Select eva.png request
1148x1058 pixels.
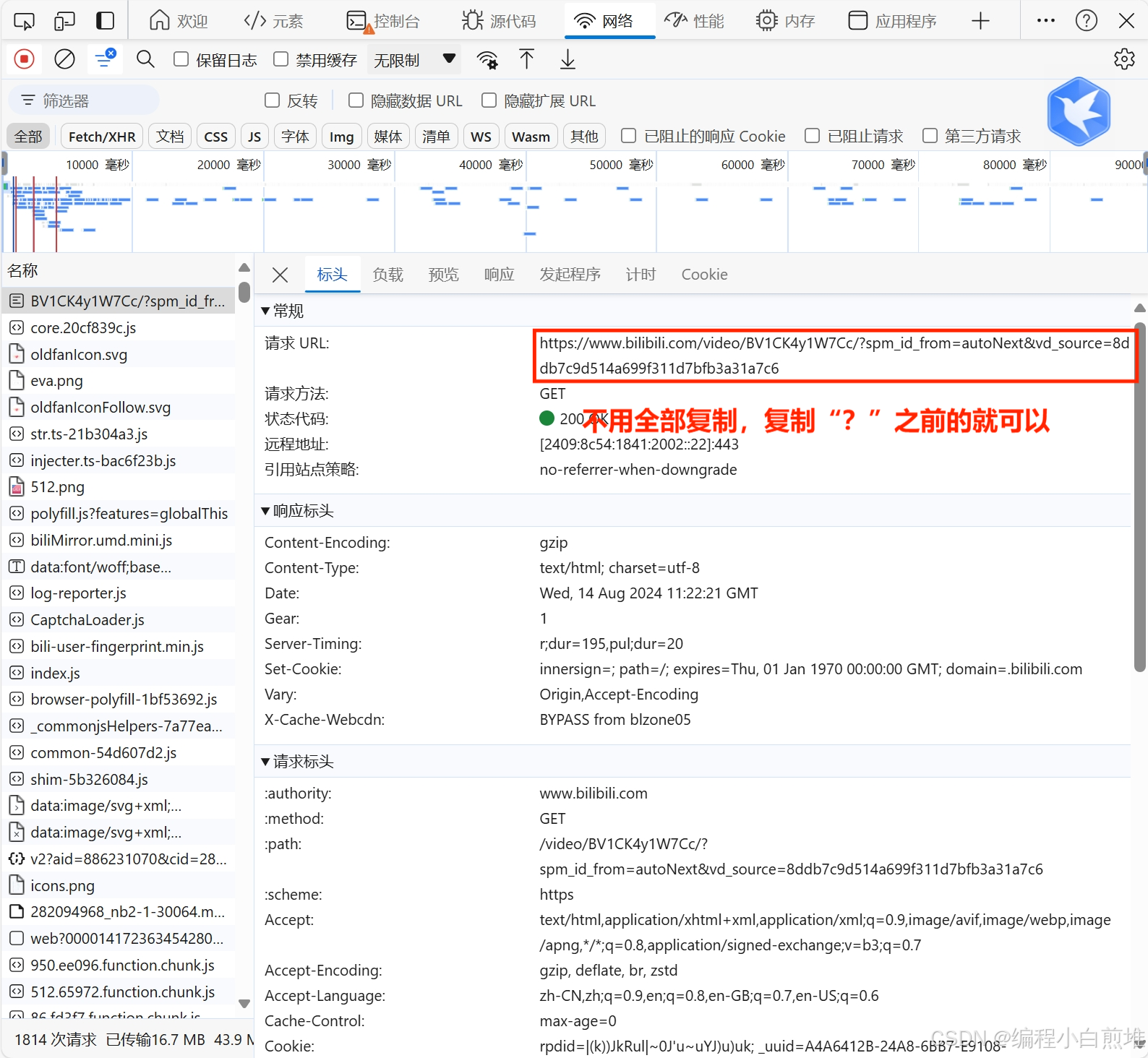tap(119, 381)
